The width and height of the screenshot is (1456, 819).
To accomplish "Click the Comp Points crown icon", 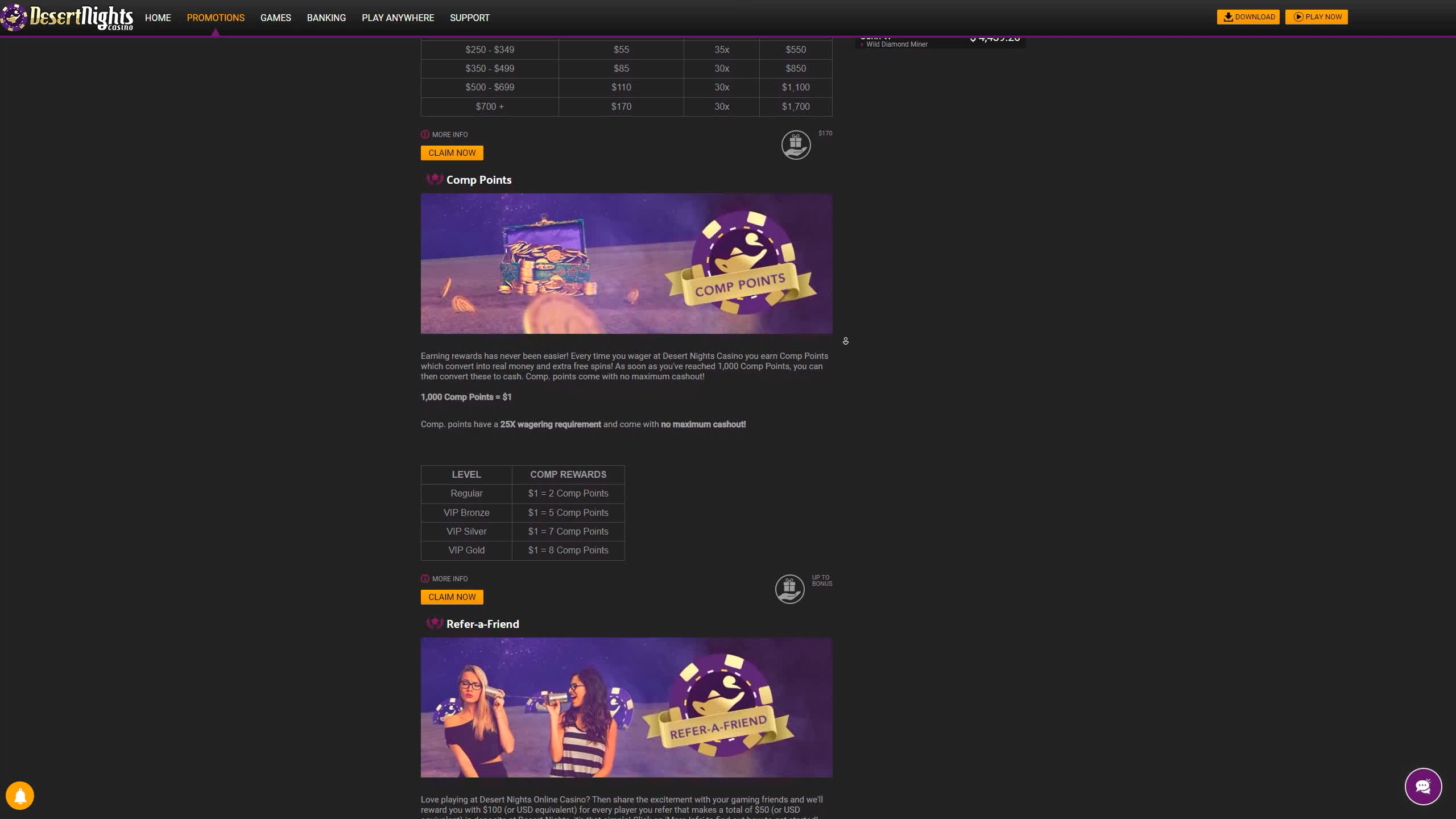I will coord(435,180).
